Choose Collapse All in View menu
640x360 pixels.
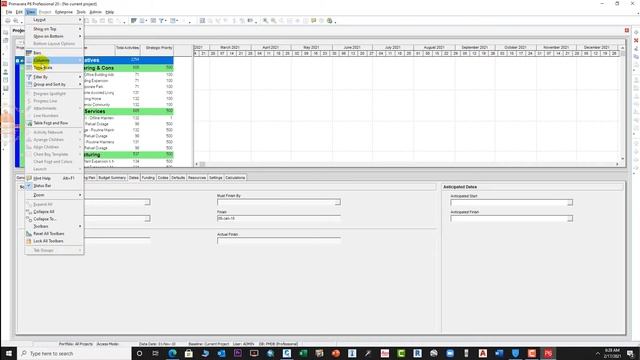(x=54, y=212)
